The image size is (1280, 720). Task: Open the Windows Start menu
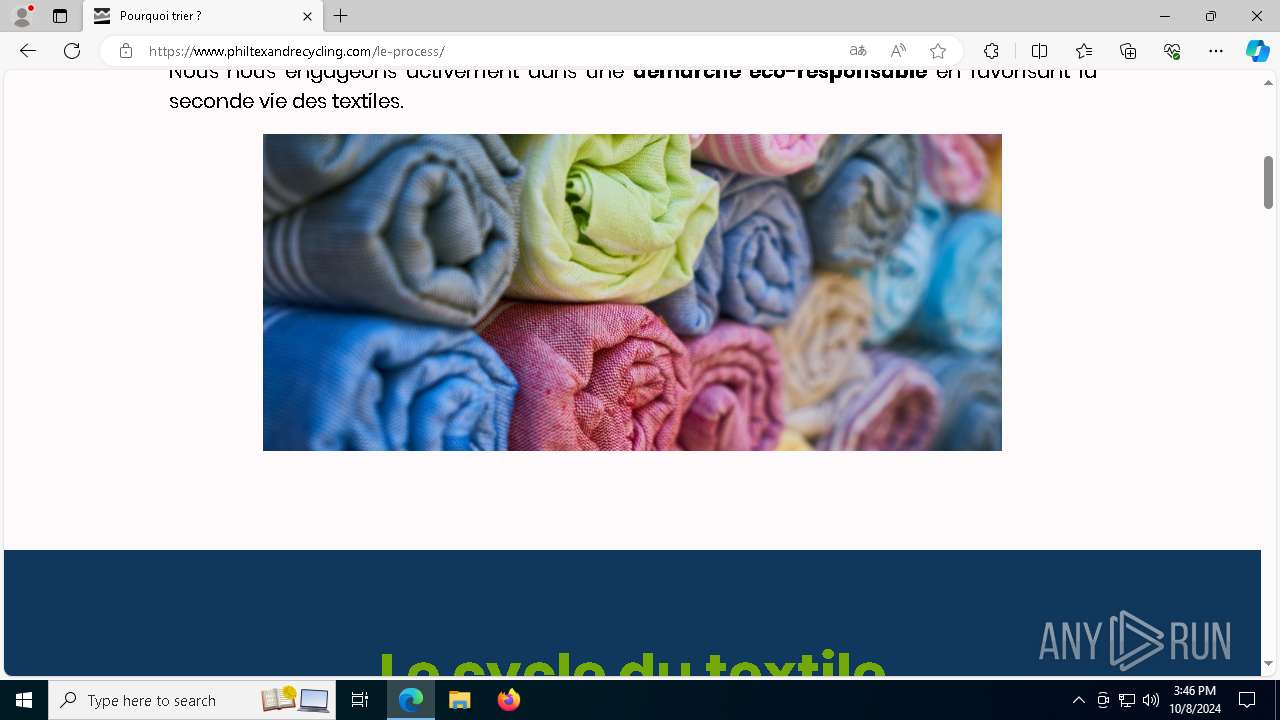coord(24,700)
